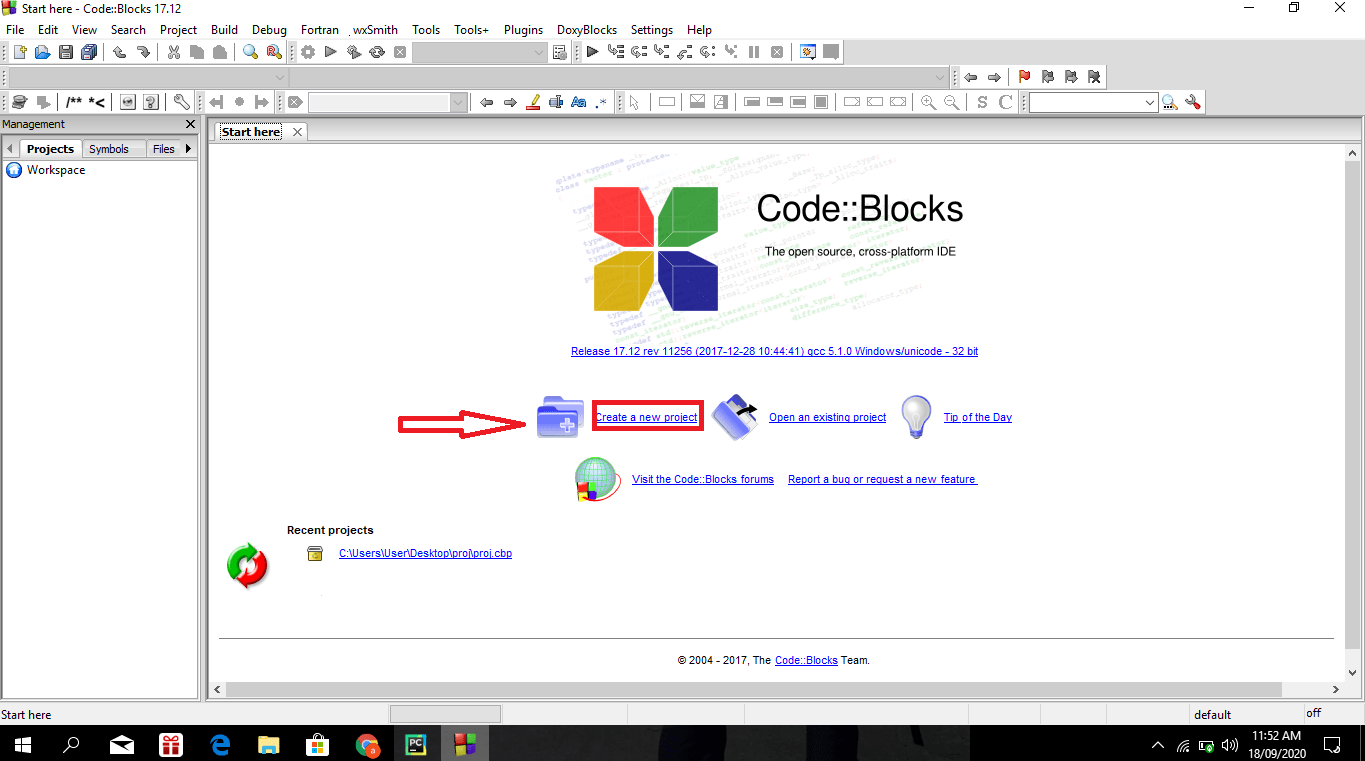Click the incremental search magnifier icon
The width and height of the screenshot is (1365, 761).
pos(1170,101)
